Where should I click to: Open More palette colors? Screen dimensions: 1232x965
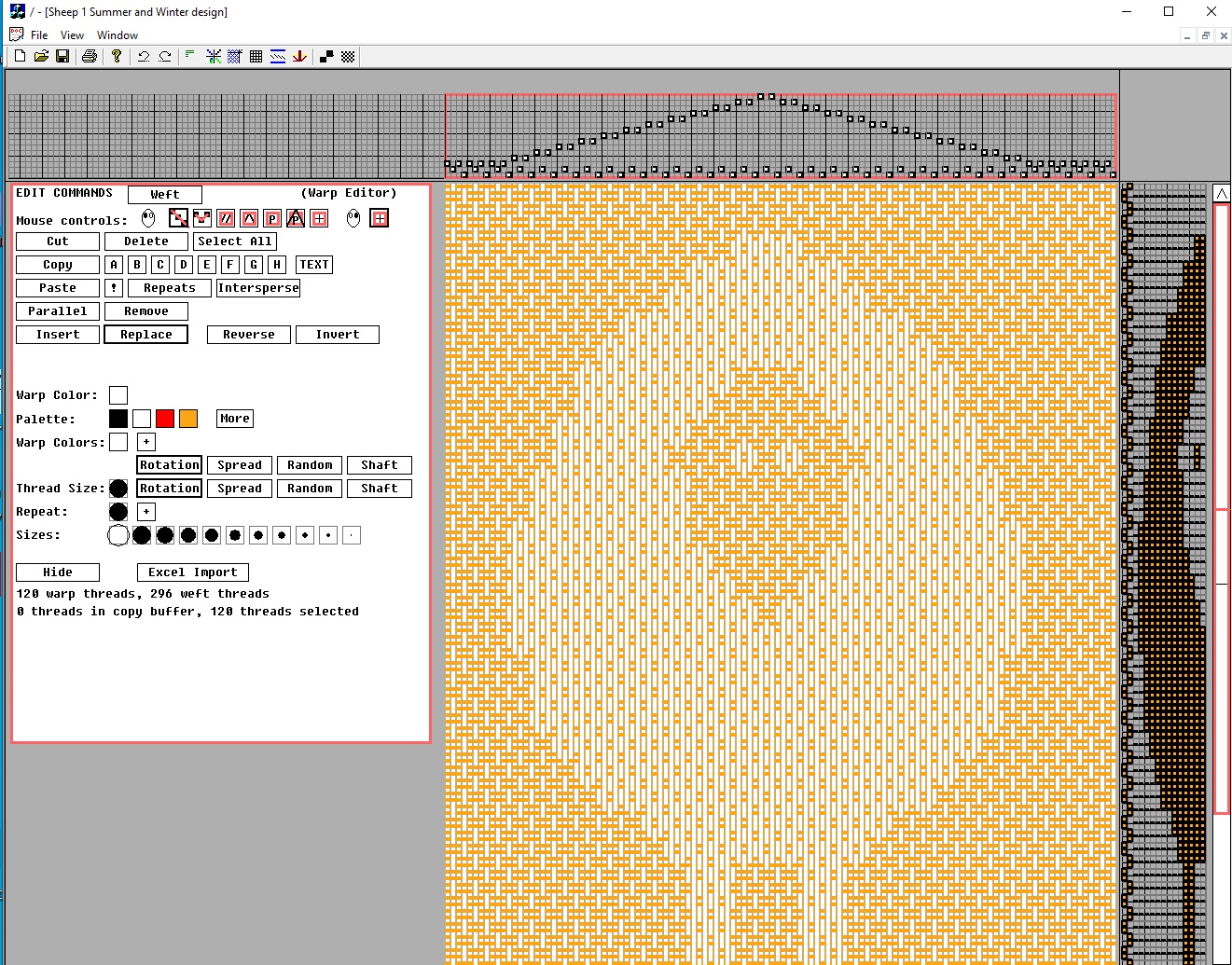[235, 419]
